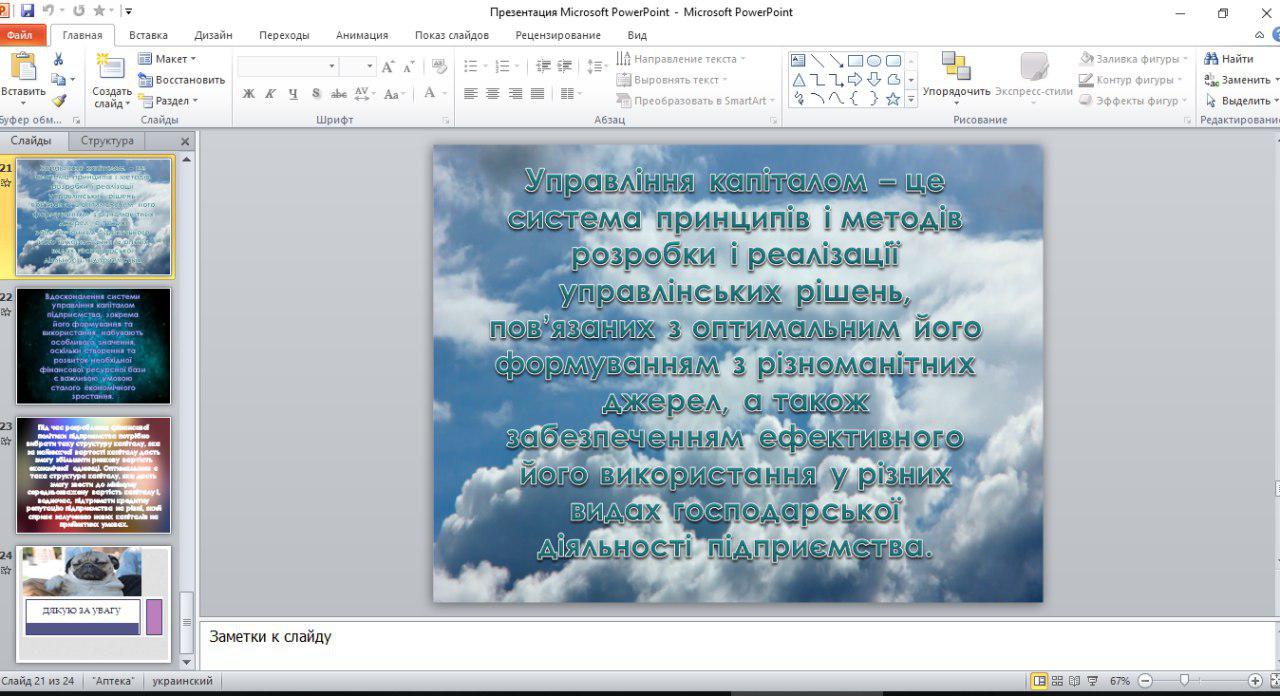Increase list indent level

(x=565, y=66)
